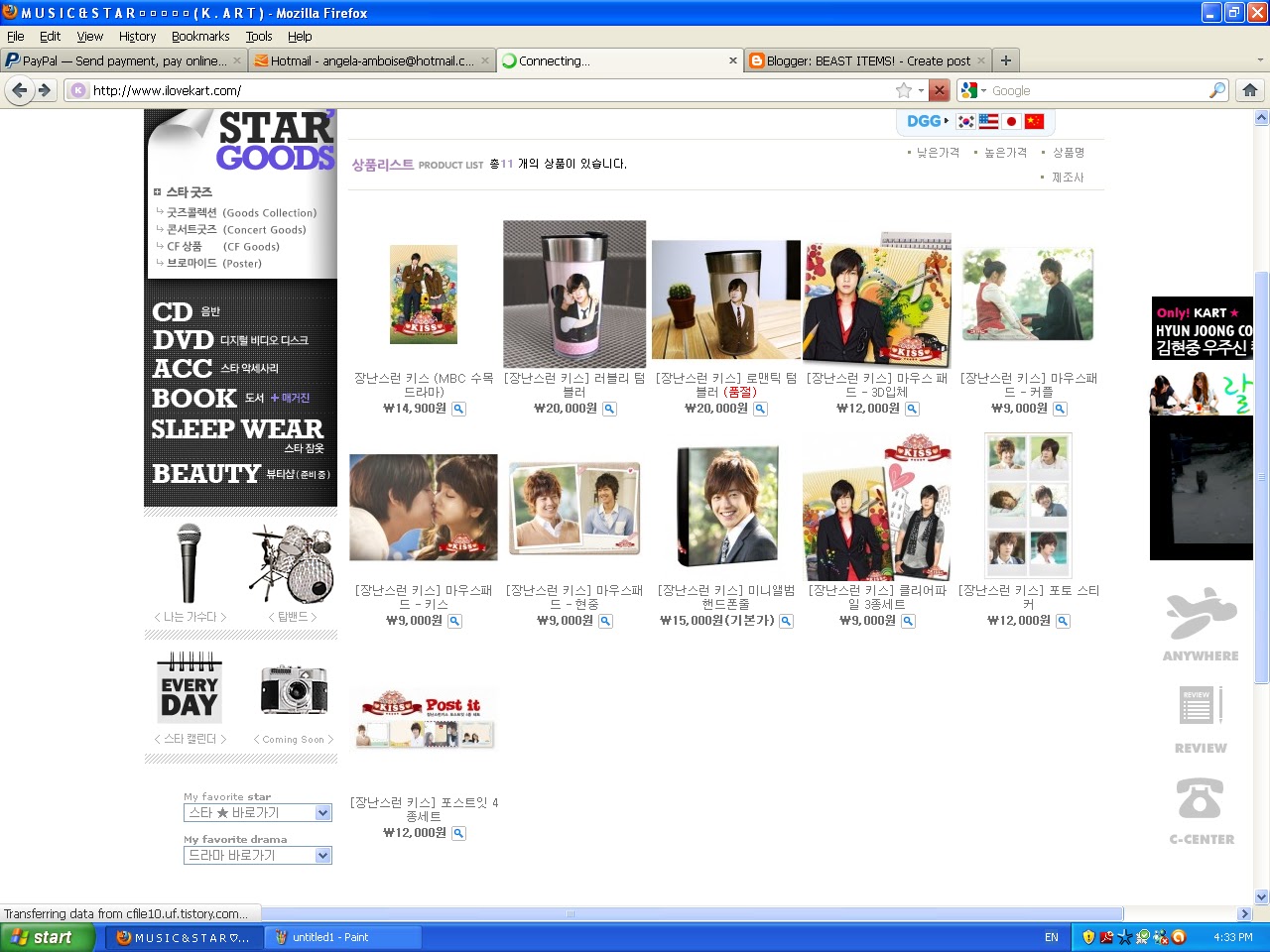This screenshot has width=1270, height=952.
Task: Select the US flag language icon
Action: [x=988, y=121]
